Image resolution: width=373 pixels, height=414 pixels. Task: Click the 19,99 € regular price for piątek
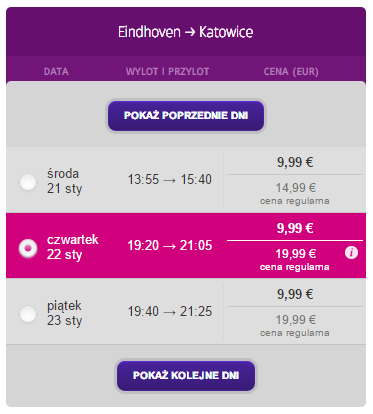(295, 320)
